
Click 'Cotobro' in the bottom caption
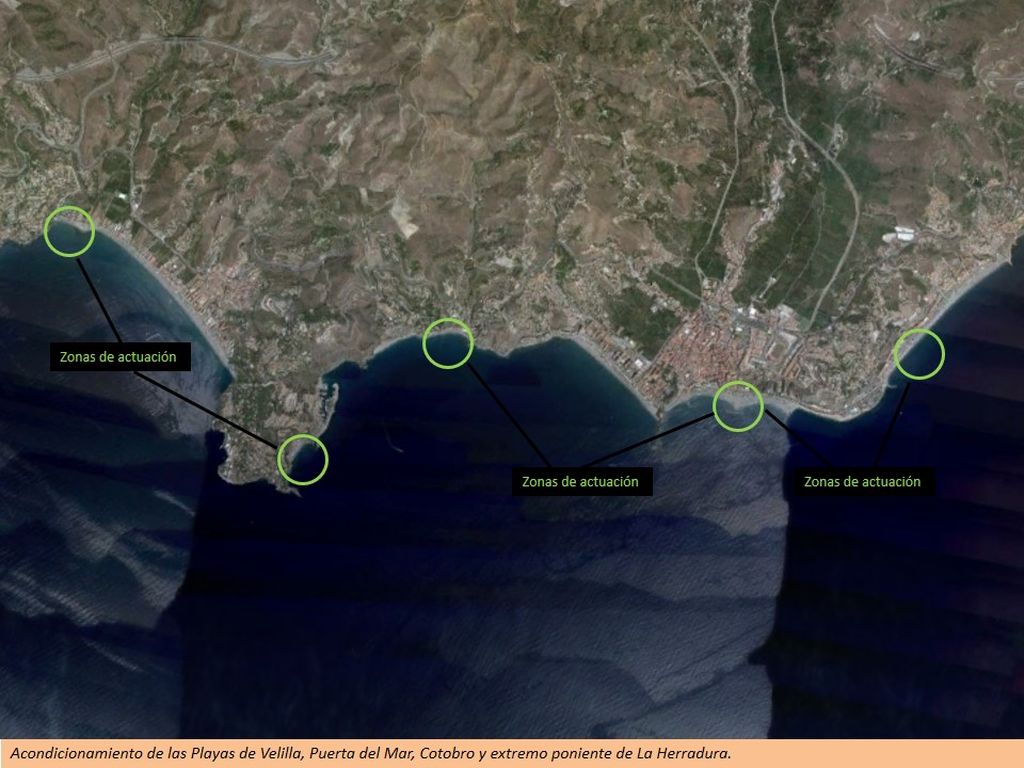(x=444, y=753)
